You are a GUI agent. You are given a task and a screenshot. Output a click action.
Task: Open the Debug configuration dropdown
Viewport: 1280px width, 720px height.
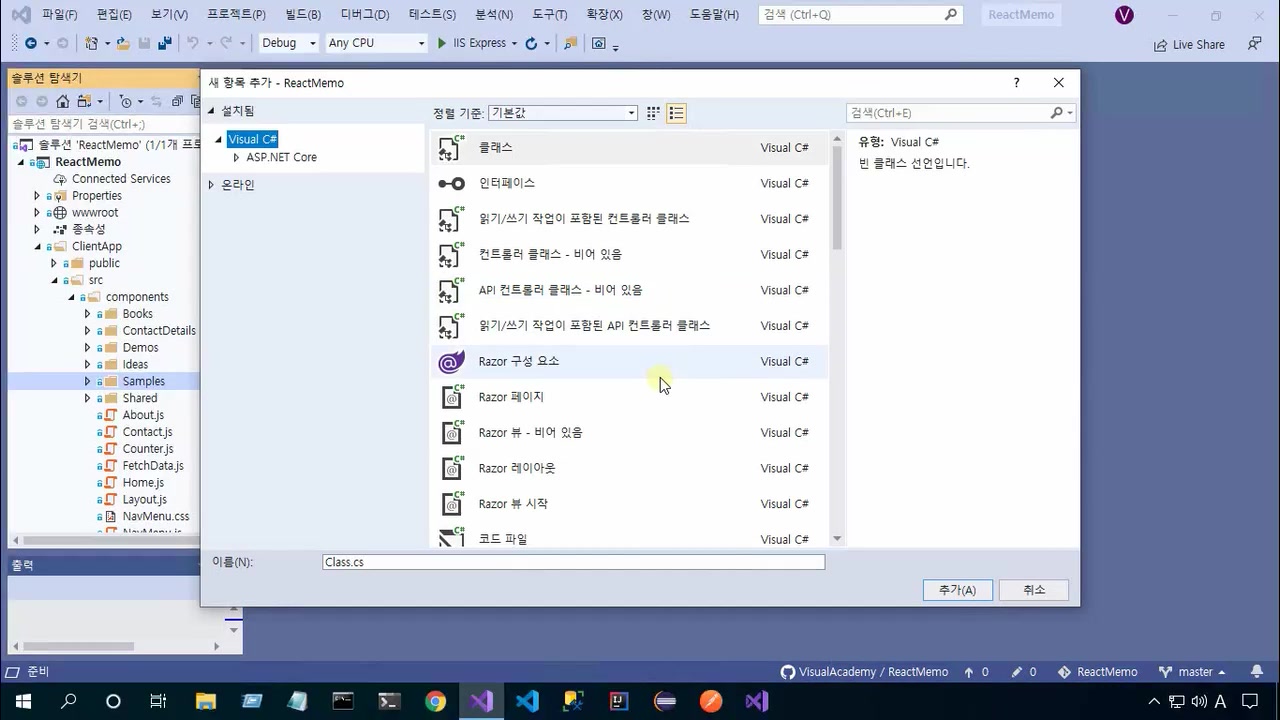click(x=286, y=43)
